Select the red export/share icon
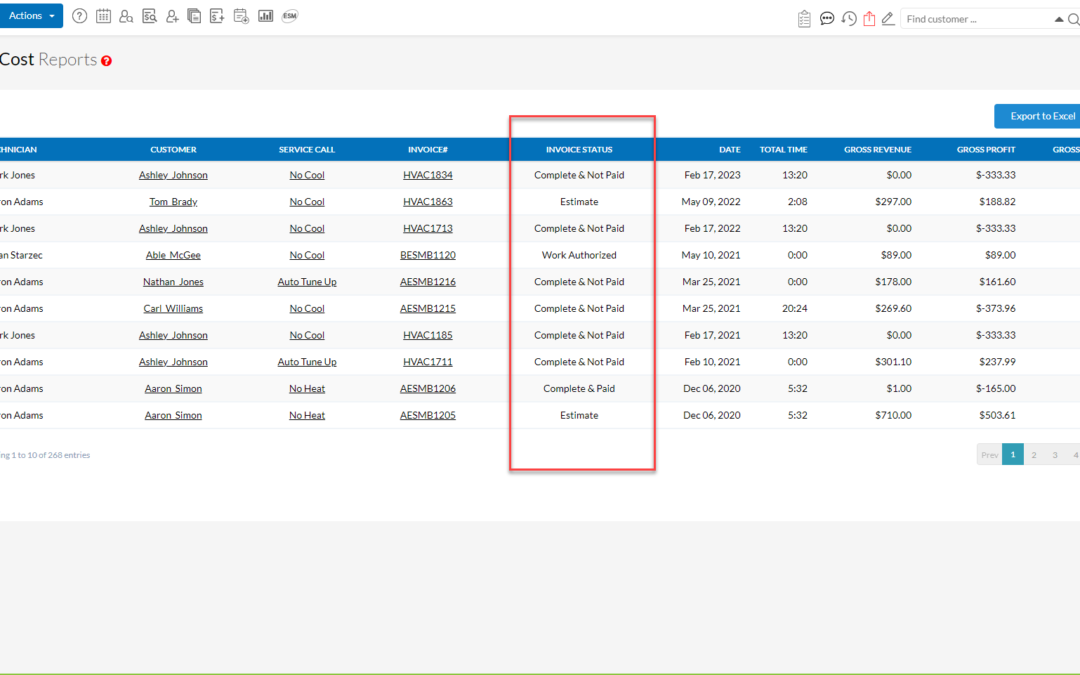Viewport: 1080px width, 675px height. coord(871,18)
